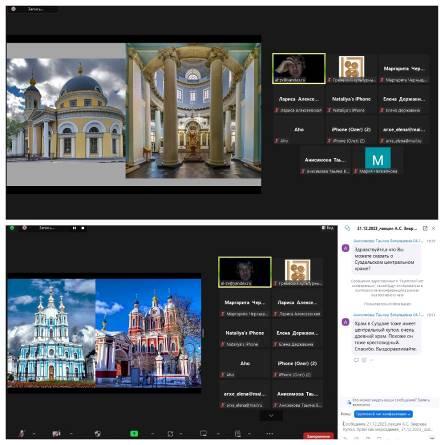
Task: Open the Кому recipient dropdown in chat
Action: [x=383, y=414]
